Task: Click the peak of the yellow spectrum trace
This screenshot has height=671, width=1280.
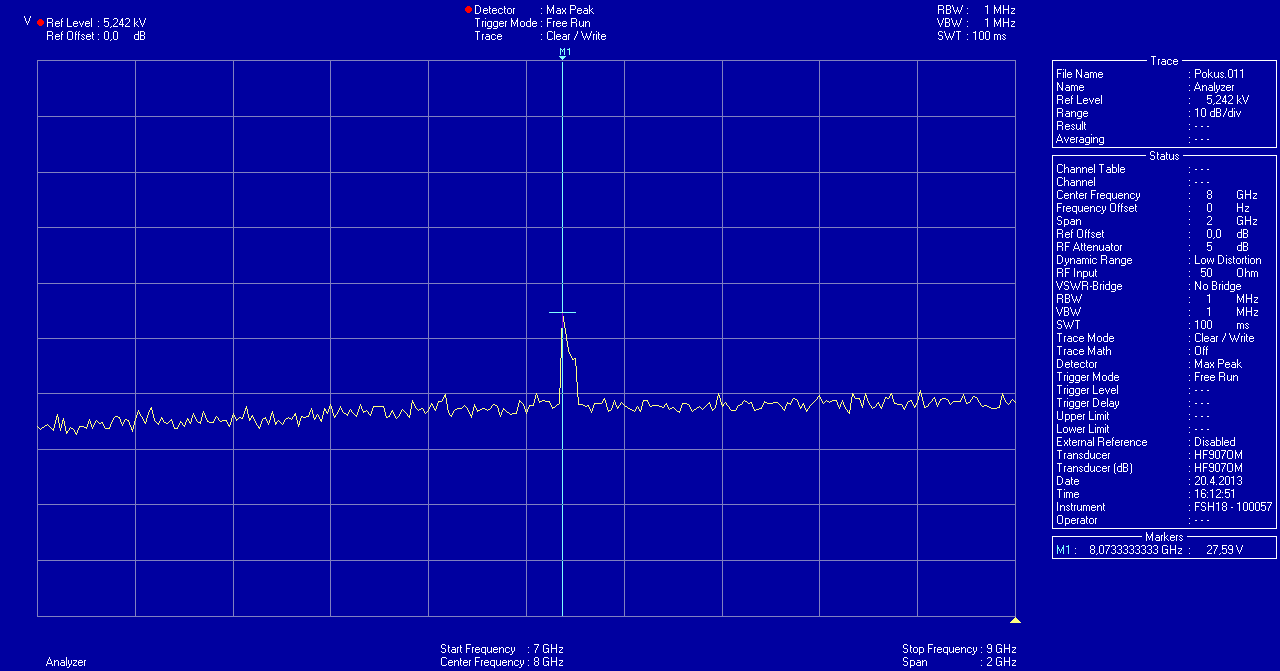Action: 563,319
